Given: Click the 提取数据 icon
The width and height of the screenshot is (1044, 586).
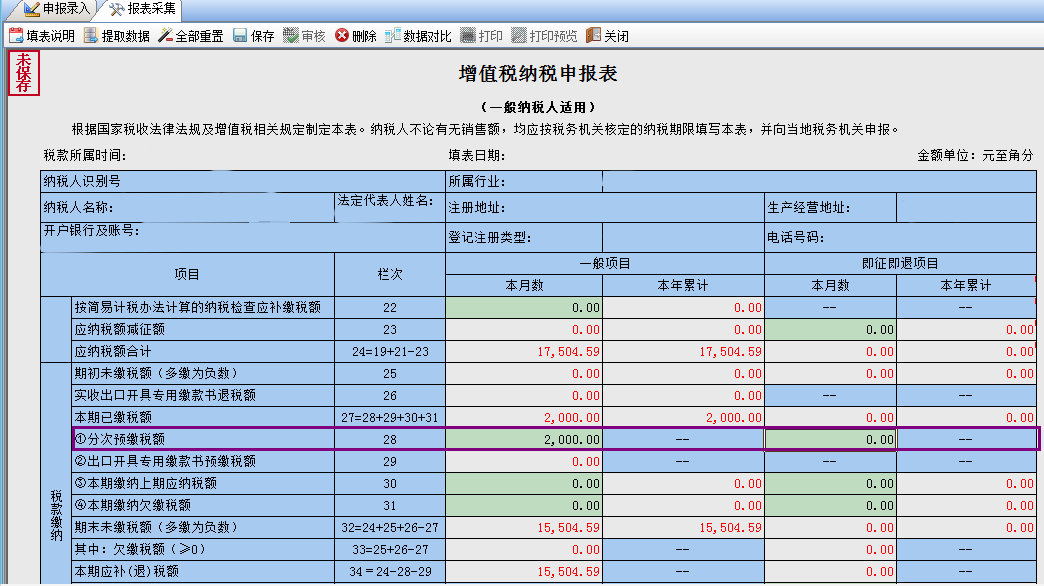Looking at the screenshot, I should 91,35.
